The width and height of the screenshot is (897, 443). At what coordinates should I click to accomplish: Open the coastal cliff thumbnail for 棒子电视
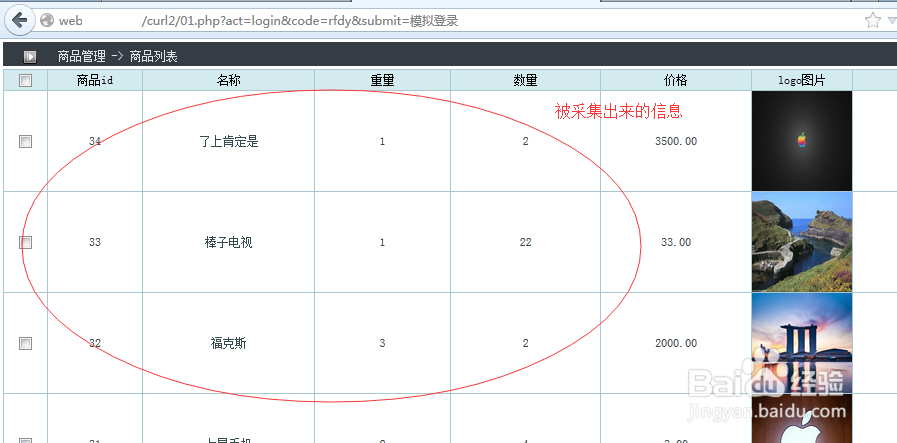point(802,242)
